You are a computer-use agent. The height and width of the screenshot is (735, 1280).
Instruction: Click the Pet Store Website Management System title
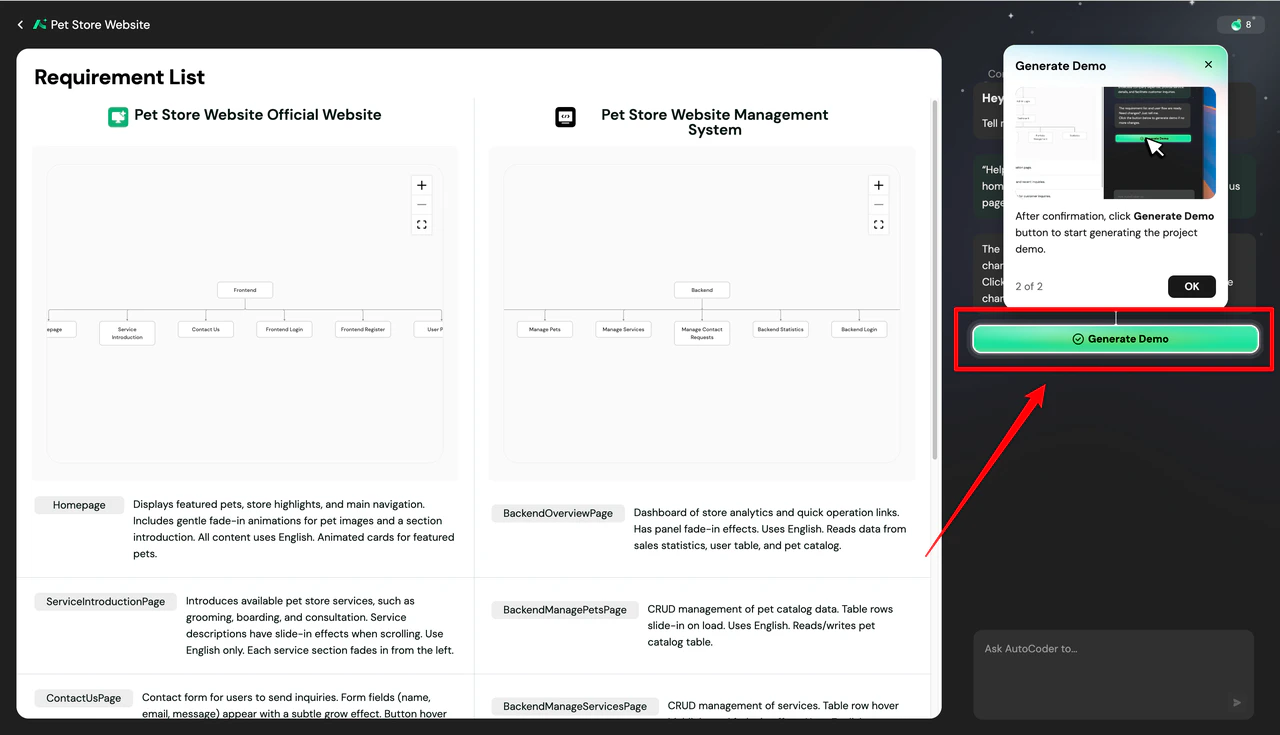click(x=714, y=122)
